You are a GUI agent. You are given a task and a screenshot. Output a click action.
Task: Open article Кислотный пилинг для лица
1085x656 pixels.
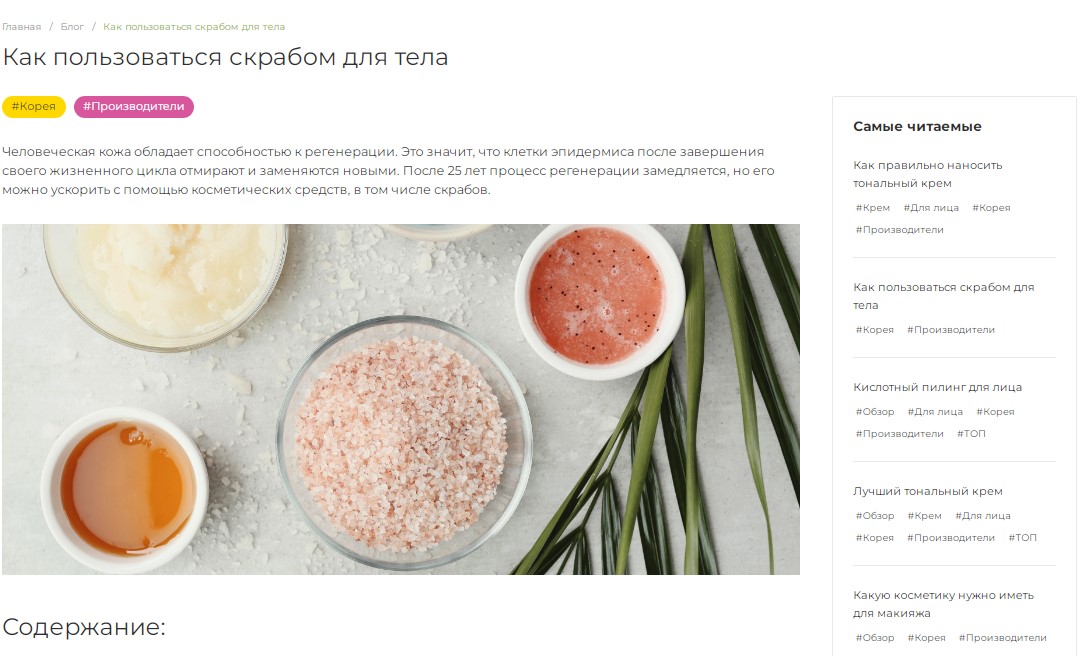click(937, 388)
